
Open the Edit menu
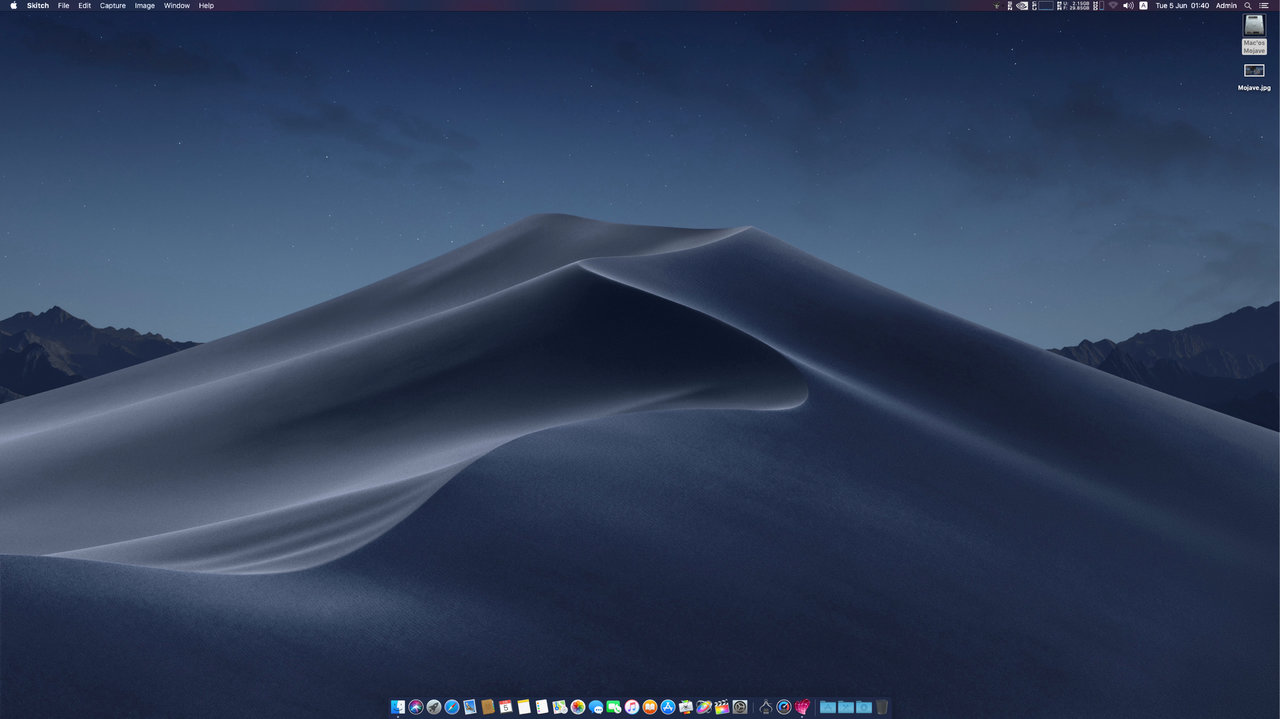pos(85,6)
